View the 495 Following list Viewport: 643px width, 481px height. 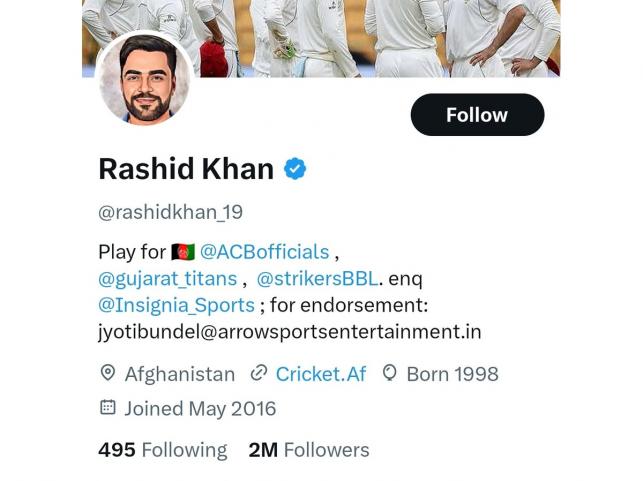coord(162,450)
